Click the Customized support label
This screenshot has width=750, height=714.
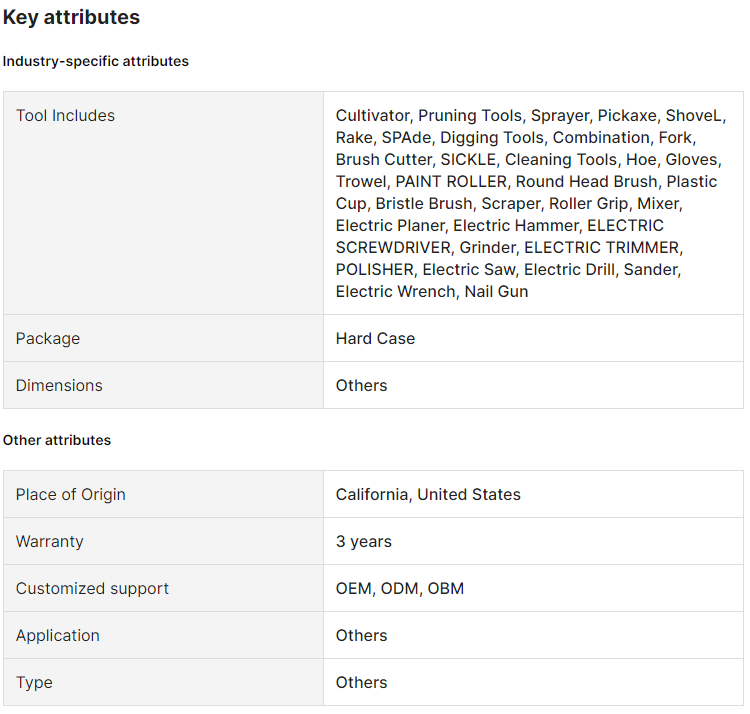pos(92,588)
